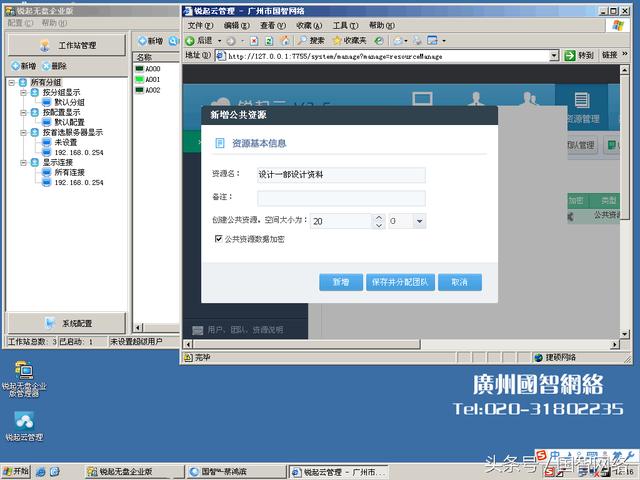Click the 工作站管理 panel button
640x480 pixels.
coord(67,45)
